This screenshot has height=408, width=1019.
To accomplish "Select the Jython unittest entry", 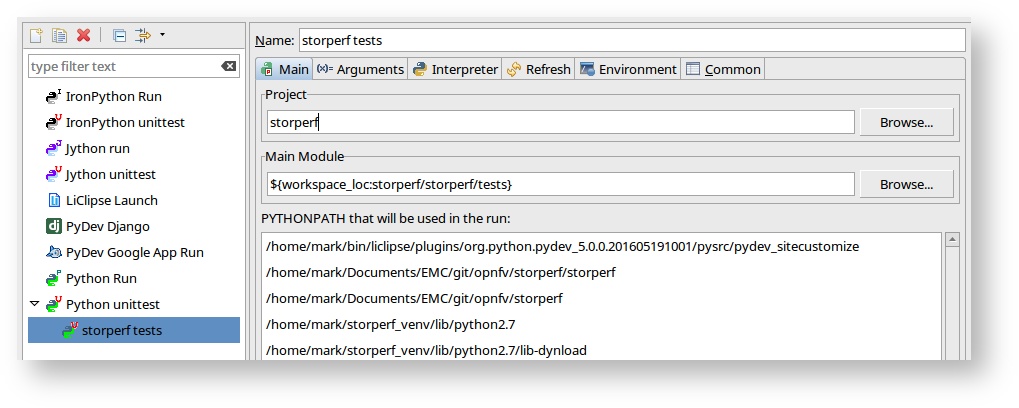I will (x=110, y=174).
